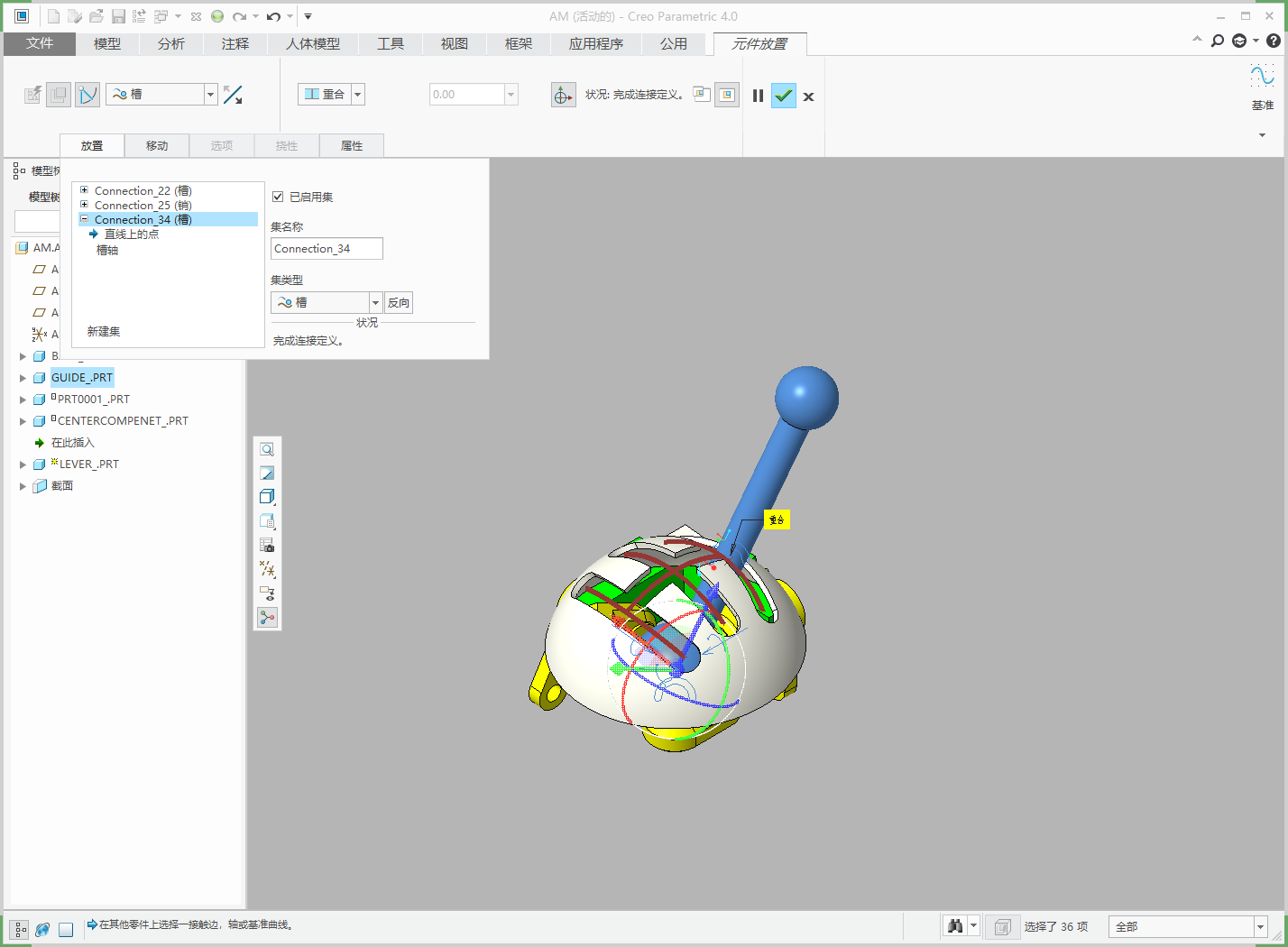
Task: Open the connection type 槽 dropdown in ribbon
Action: tap(210, 95)
